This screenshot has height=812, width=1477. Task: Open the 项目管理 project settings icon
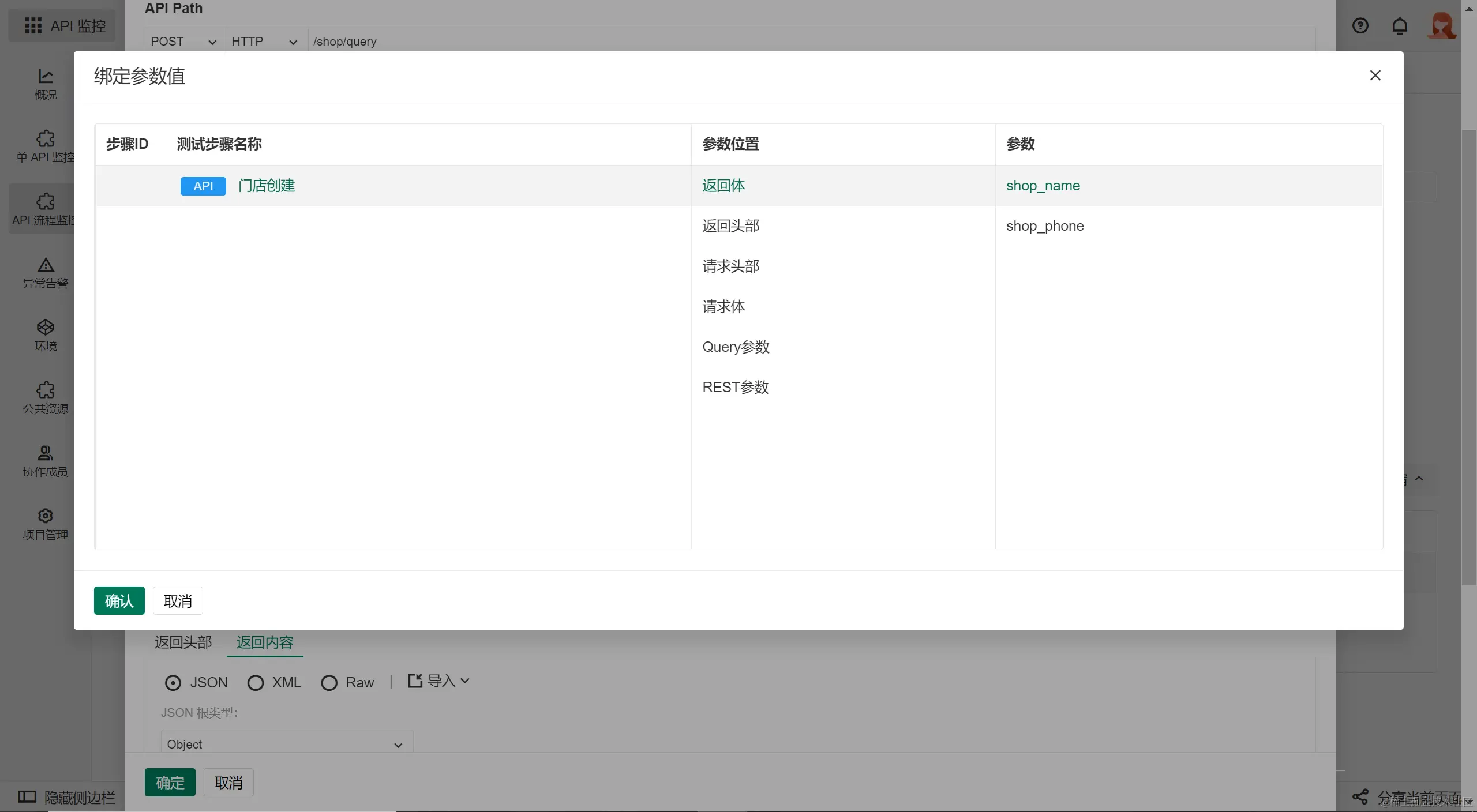coord(45,516)
